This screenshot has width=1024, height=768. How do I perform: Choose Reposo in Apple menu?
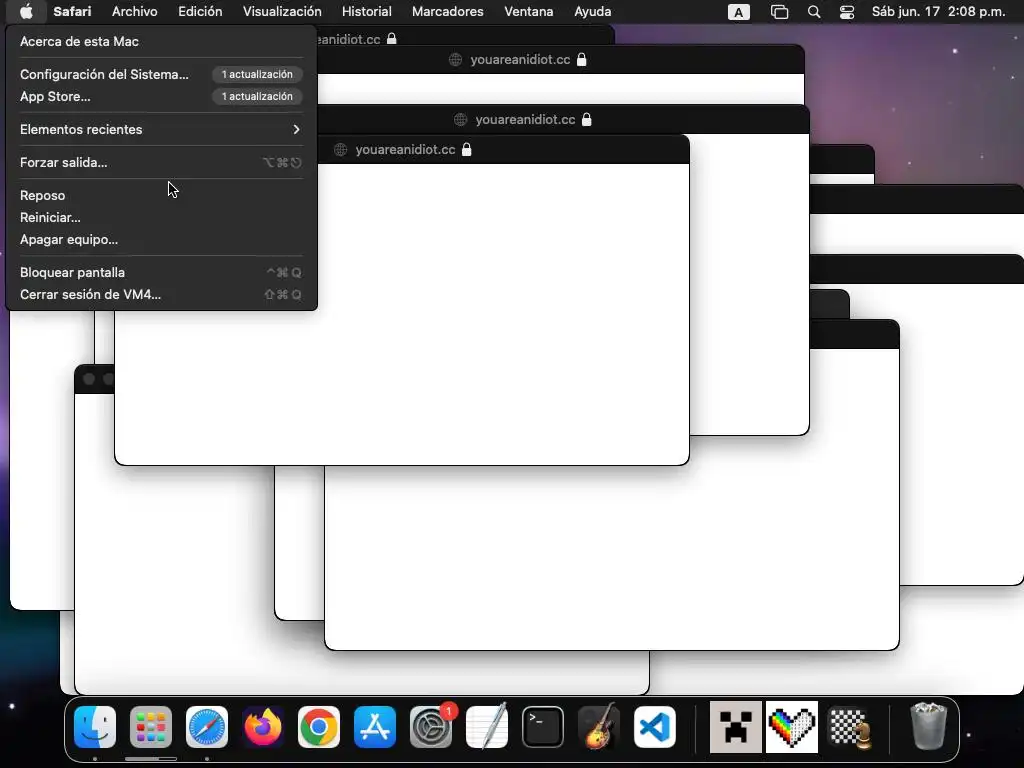pyautogui.click(x=160, y=195)
